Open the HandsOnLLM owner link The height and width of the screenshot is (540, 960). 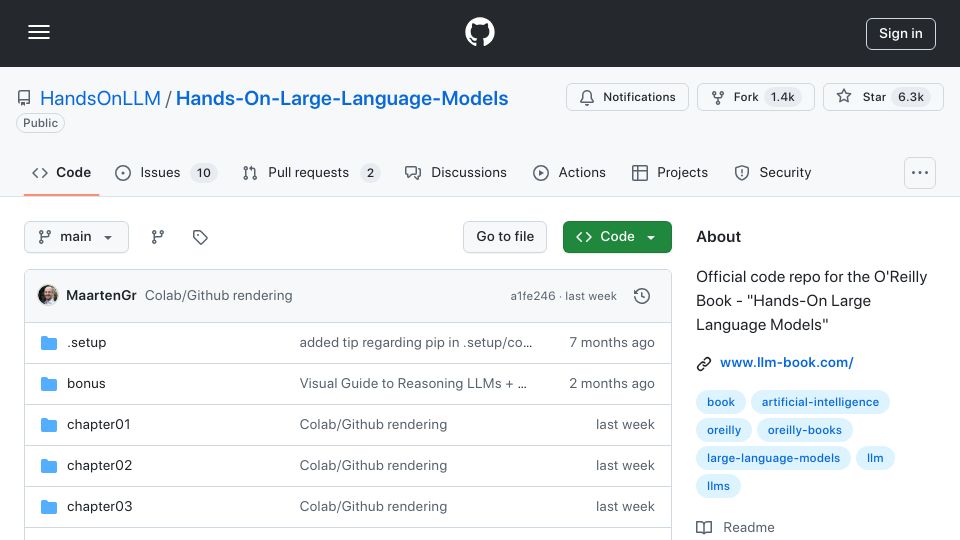(100, 98)
